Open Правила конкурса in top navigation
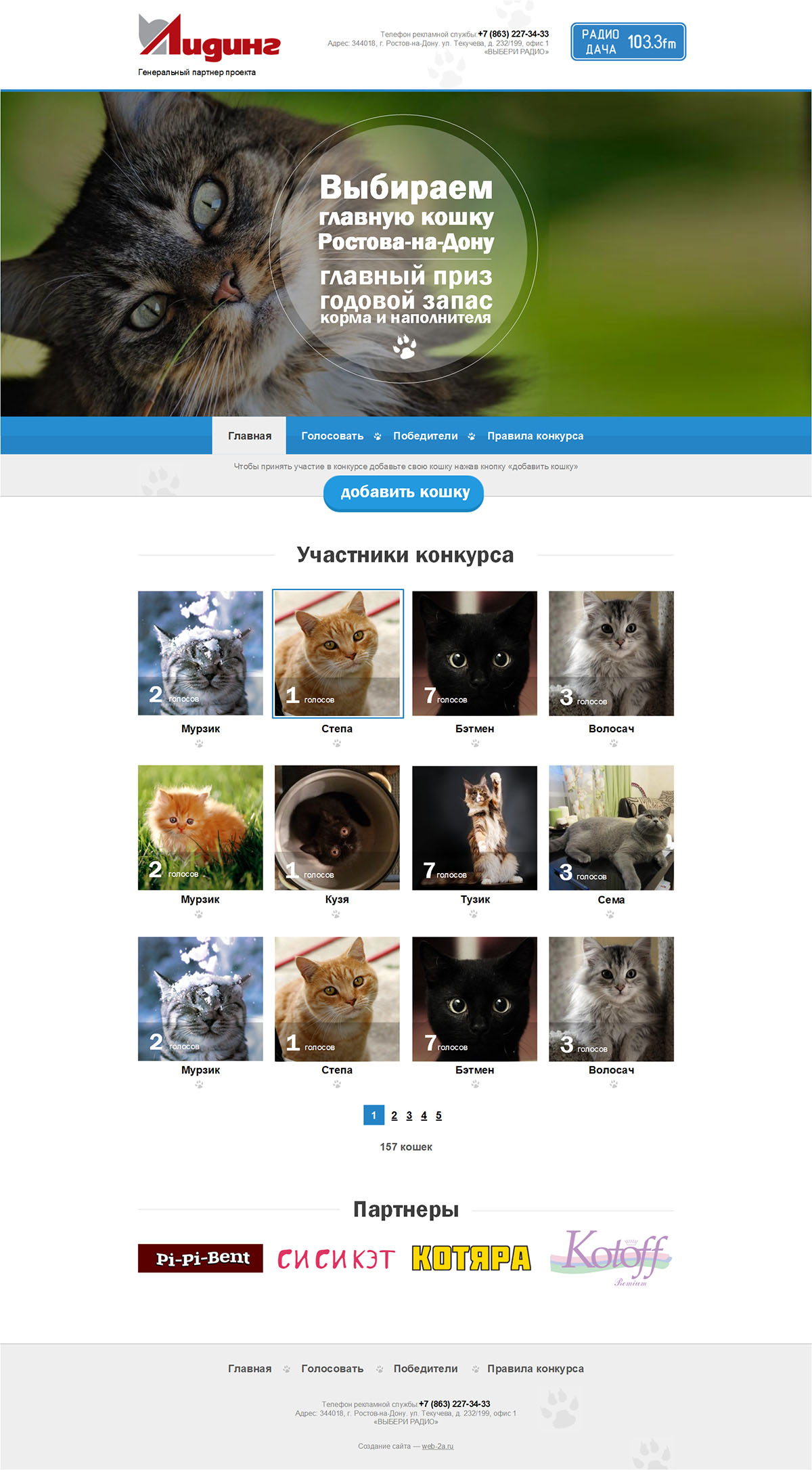This screenshot has width=812, height=1470. pos(535,436)
